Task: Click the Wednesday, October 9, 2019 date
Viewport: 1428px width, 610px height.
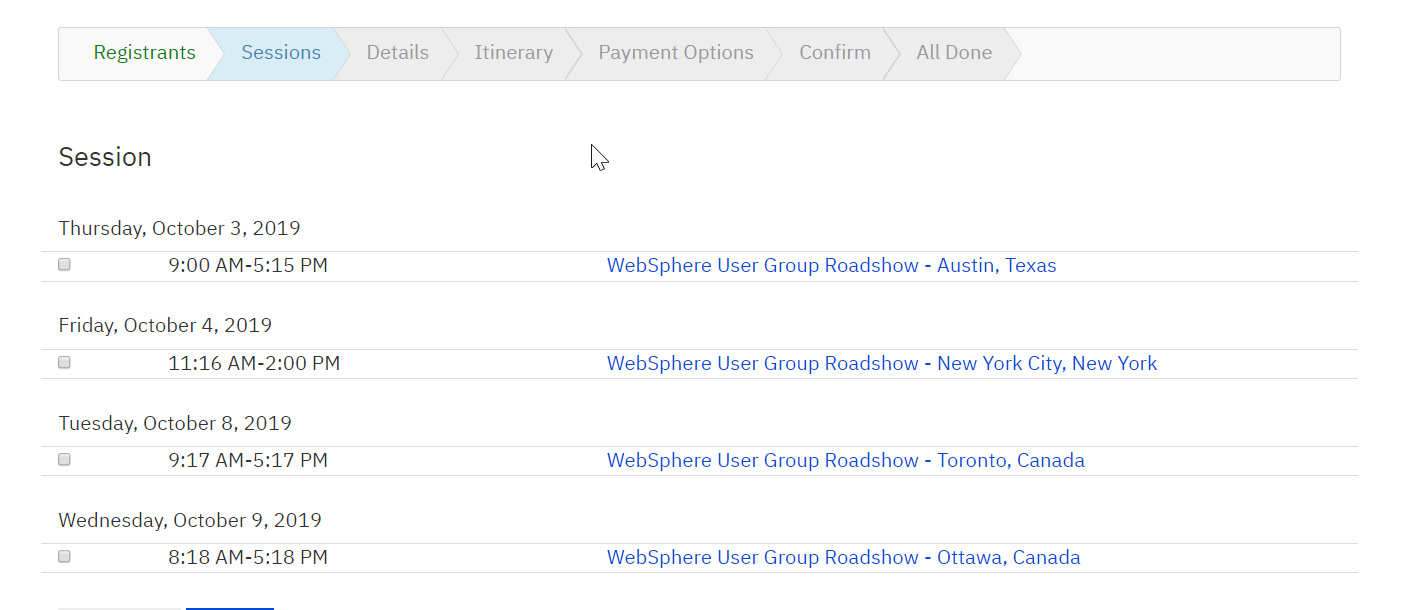Action: pyautogui.click(x=190, y=520)
